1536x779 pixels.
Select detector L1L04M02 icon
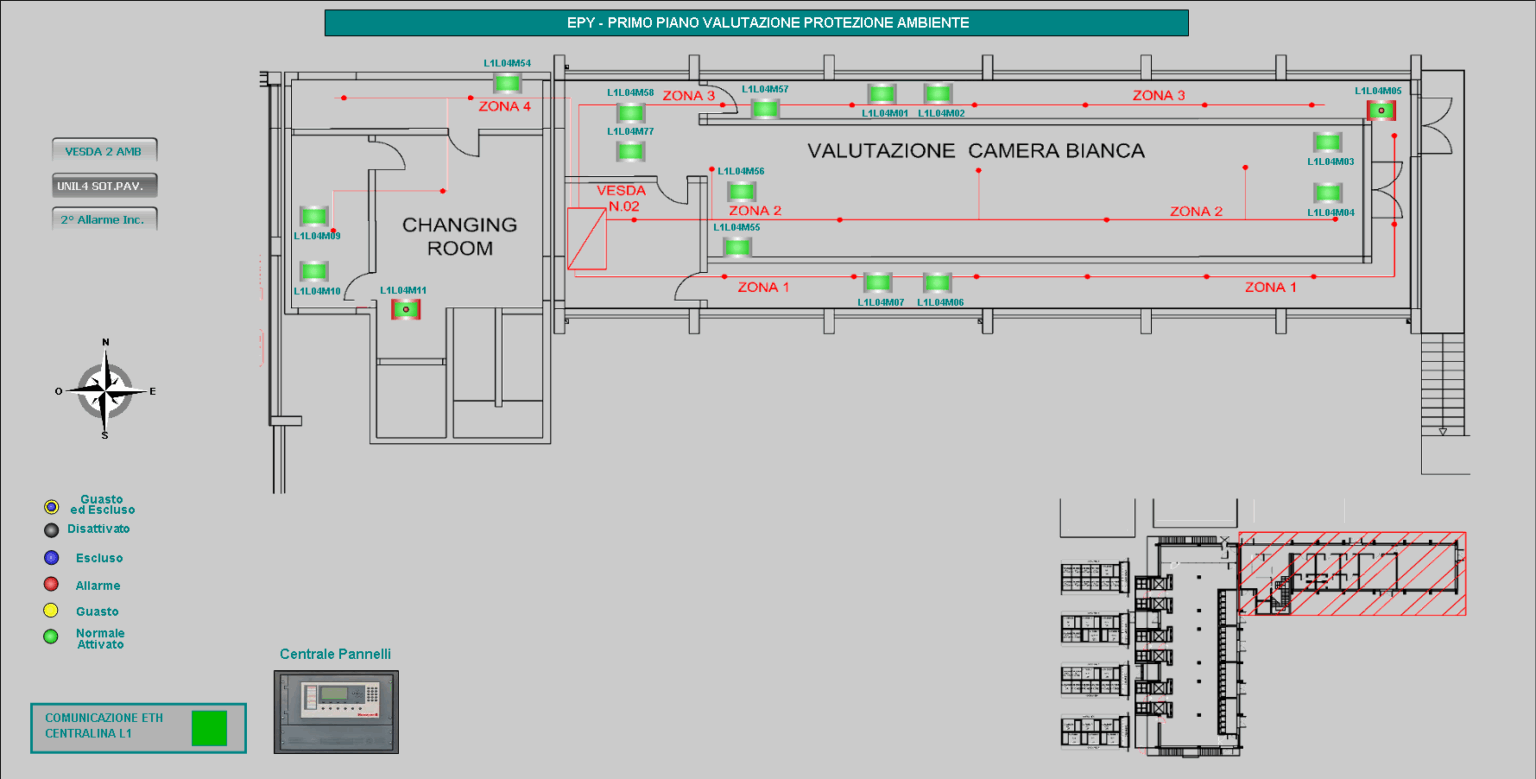pyautogui.click(x=938, y=94)
